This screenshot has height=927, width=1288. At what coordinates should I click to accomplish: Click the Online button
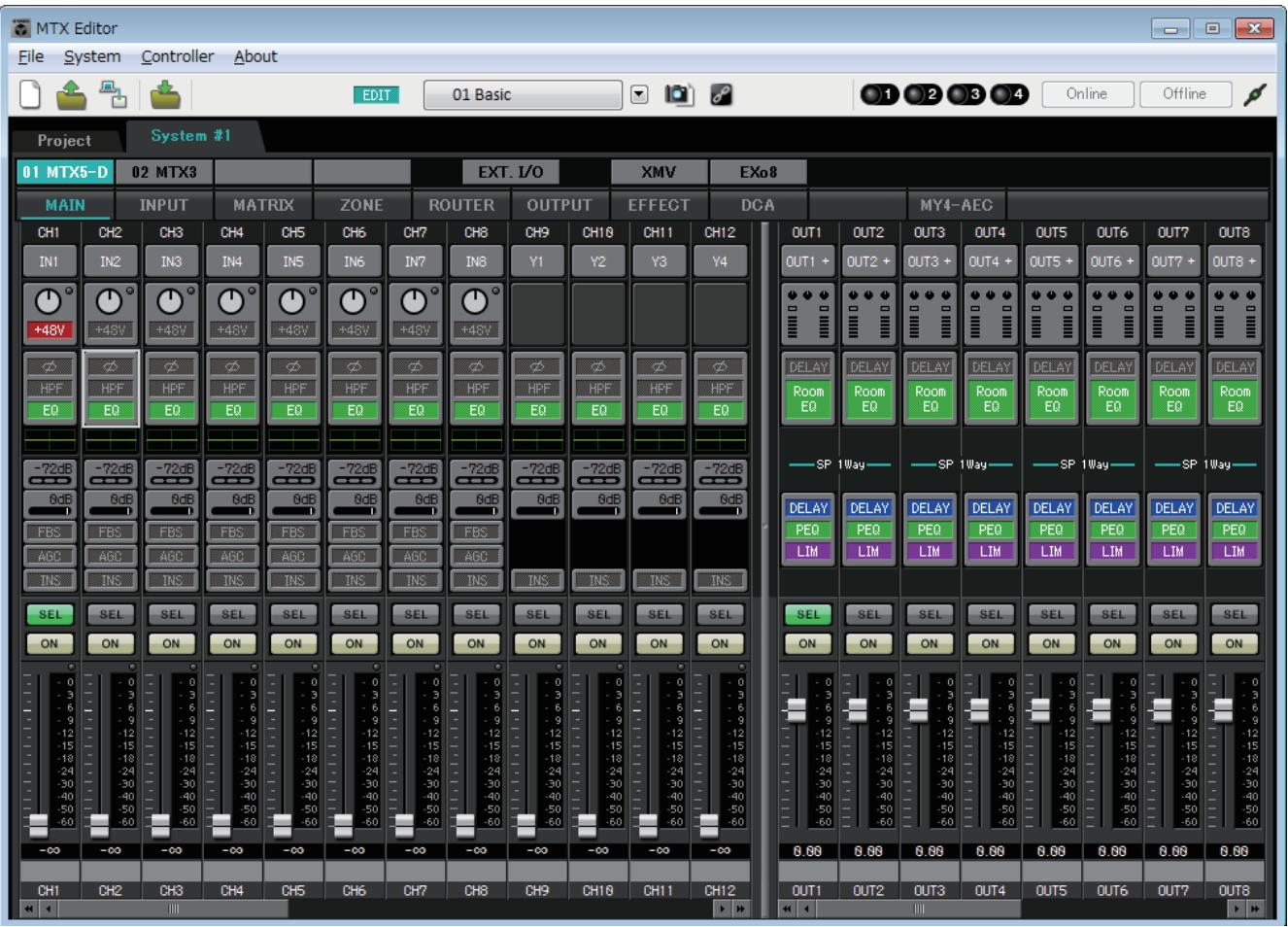coord(1087,94)
